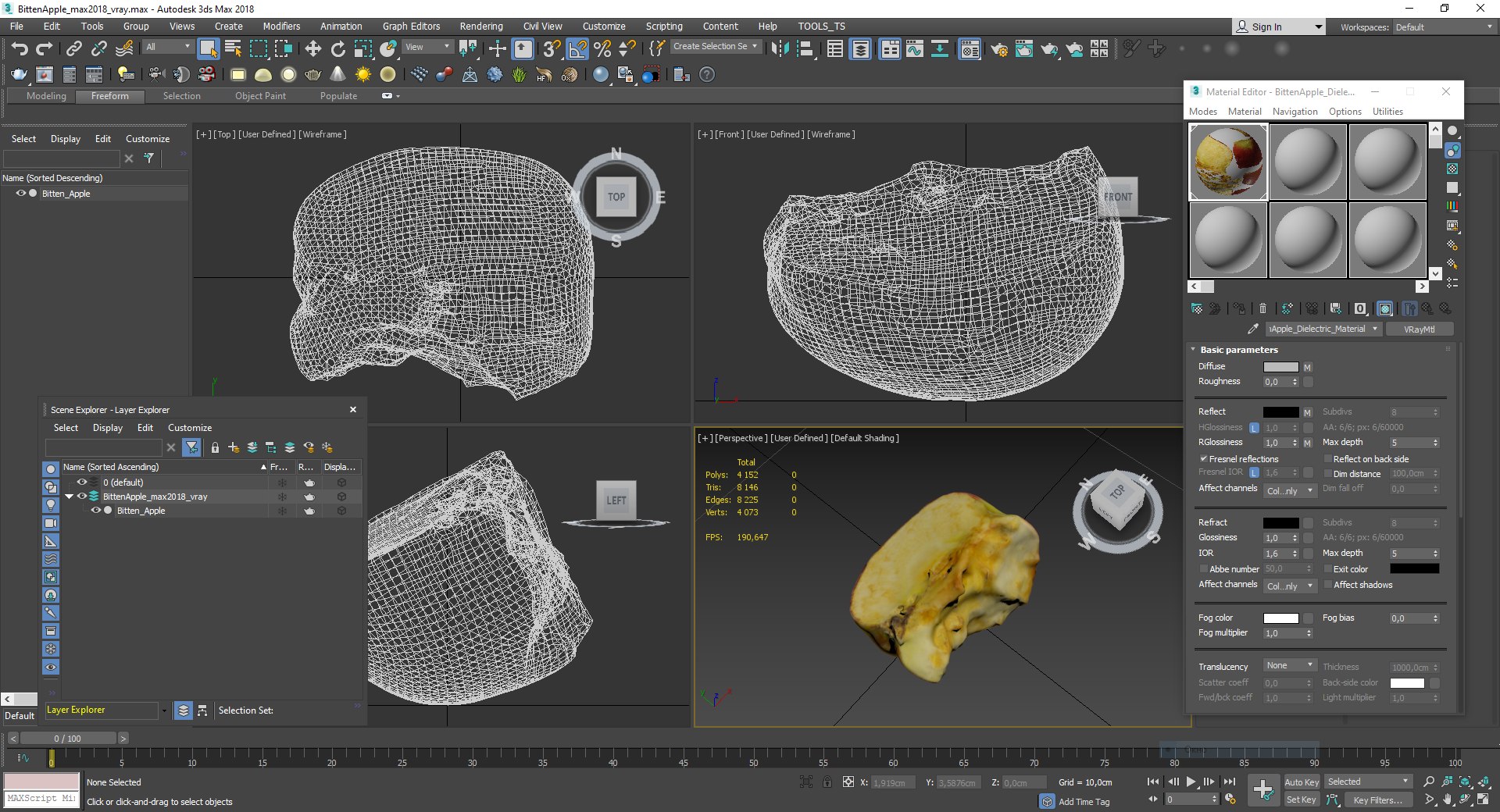
Task: Open the Mirror tool
Action: (x=780, y=49)
